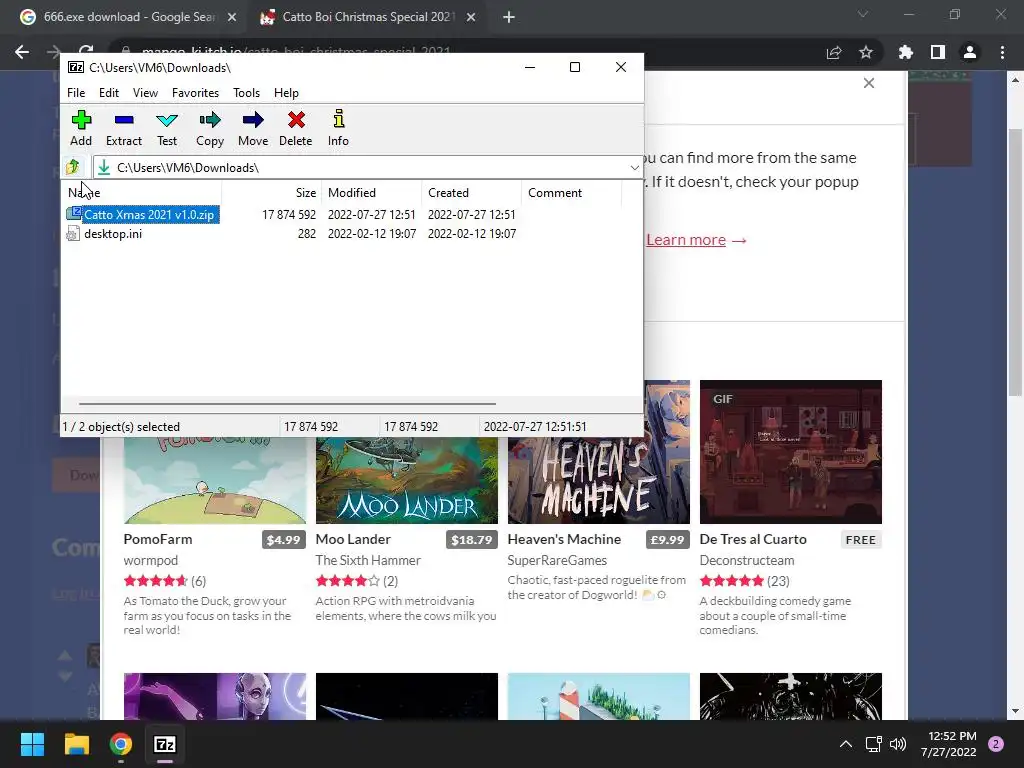Viewport: 1024px width, 768px height.
Task: Open the De Tres al Cuarto GIF thumbnail
Action: [x=791, y=452]
